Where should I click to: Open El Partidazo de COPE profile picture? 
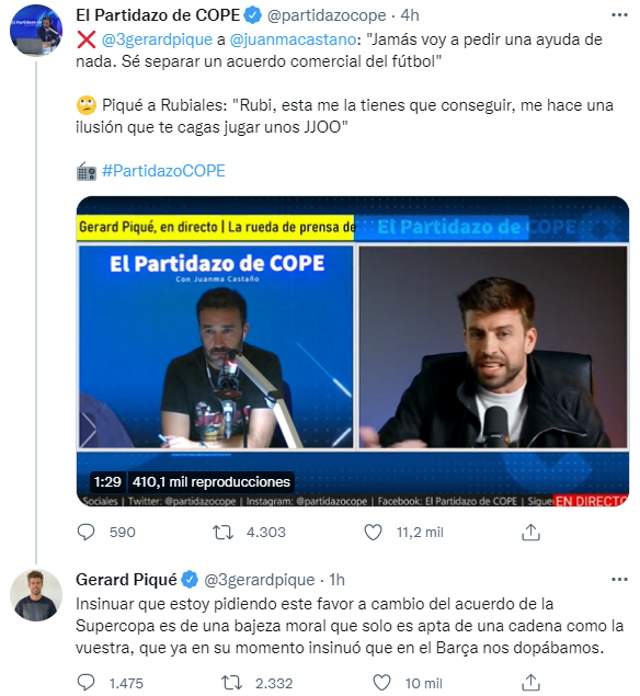coord(36,30)
